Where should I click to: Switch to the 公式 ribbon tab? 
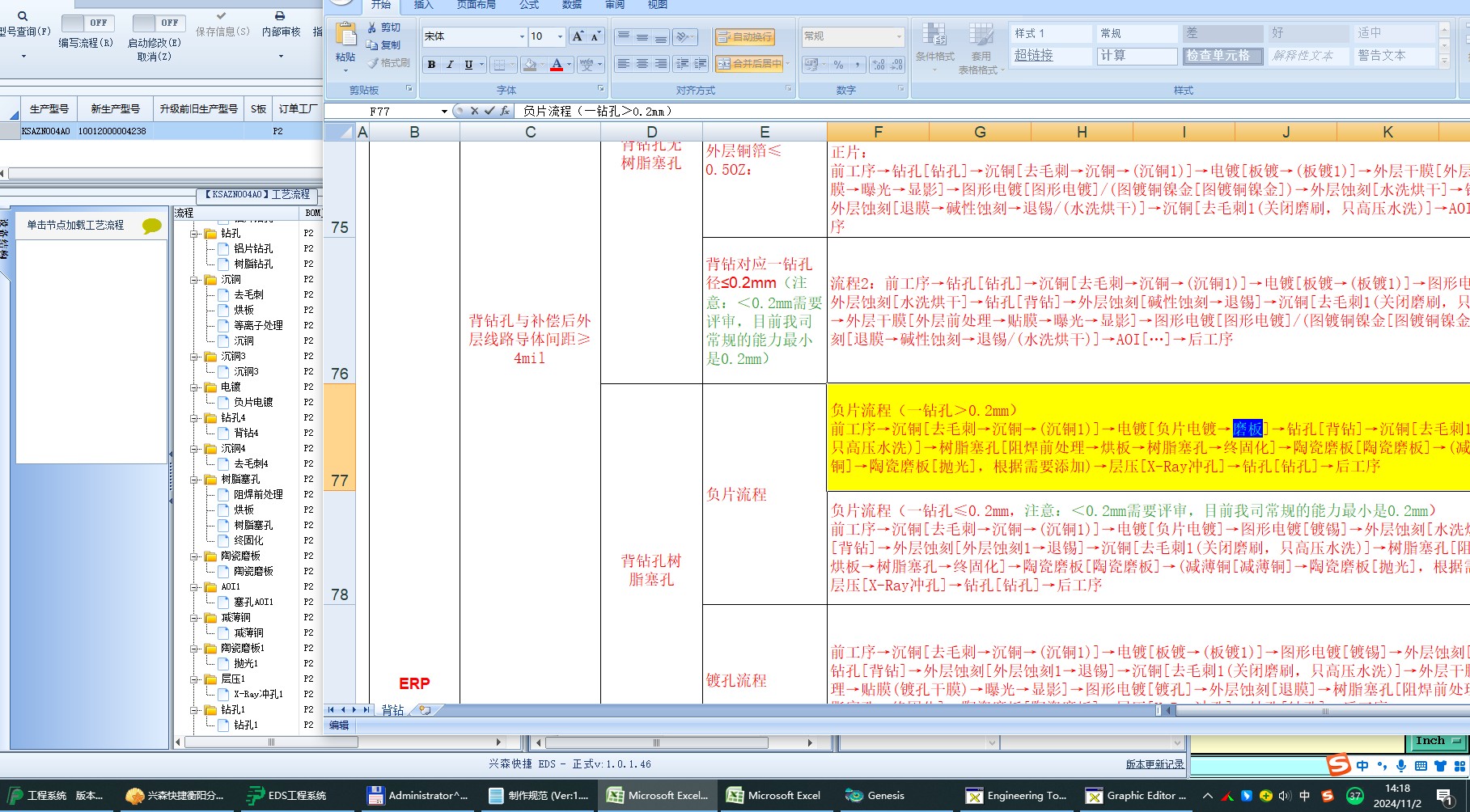tap(529, 5)
